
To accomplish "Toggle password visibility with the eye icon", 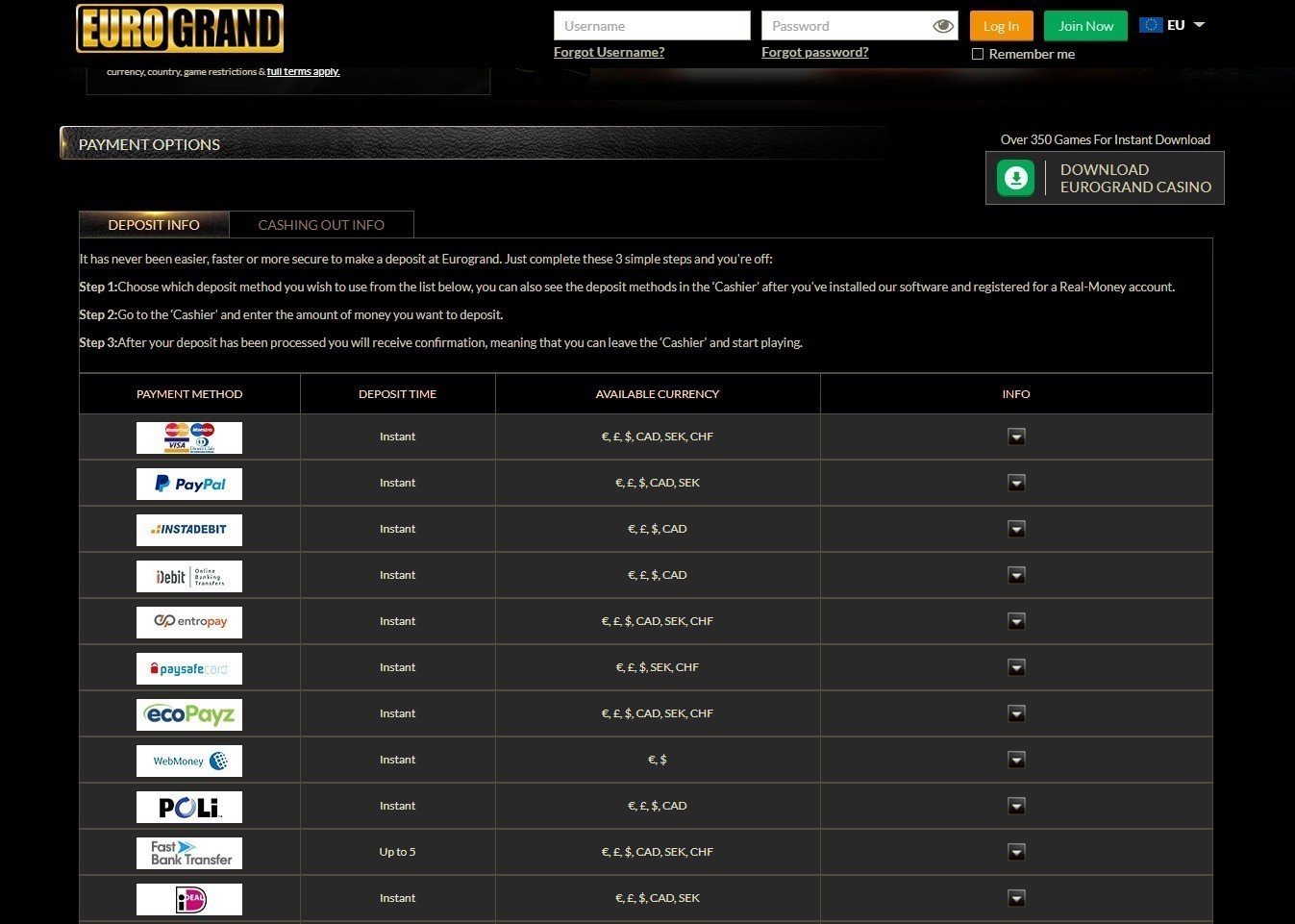I will coord(943,26).
